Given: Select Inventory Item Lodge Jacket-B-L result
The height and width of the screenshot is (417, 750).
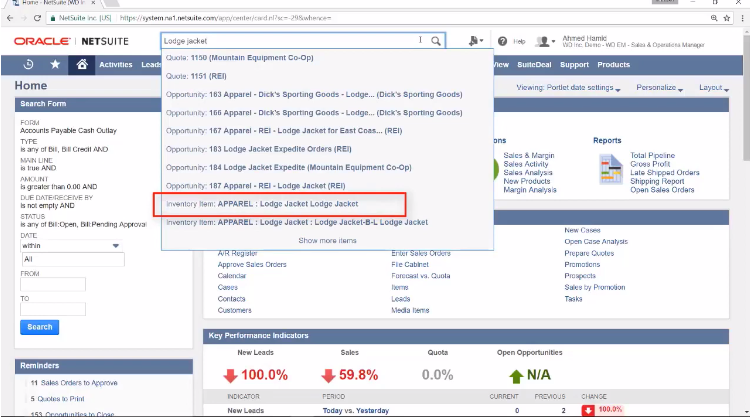Looking at the screenshot, I should [297, 222].
